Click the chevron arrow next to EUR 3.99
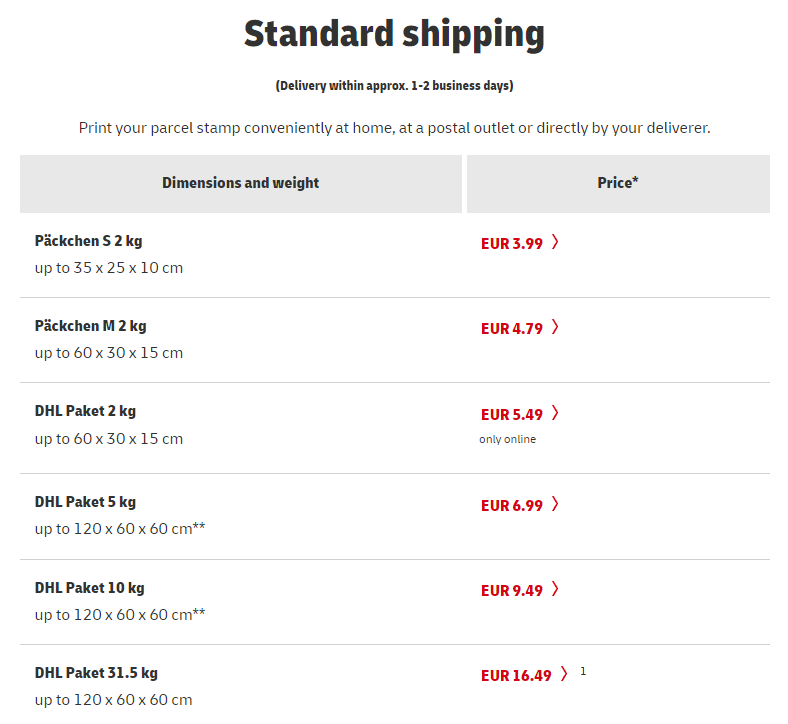This screenshot has width=788, height=724. 555,242
